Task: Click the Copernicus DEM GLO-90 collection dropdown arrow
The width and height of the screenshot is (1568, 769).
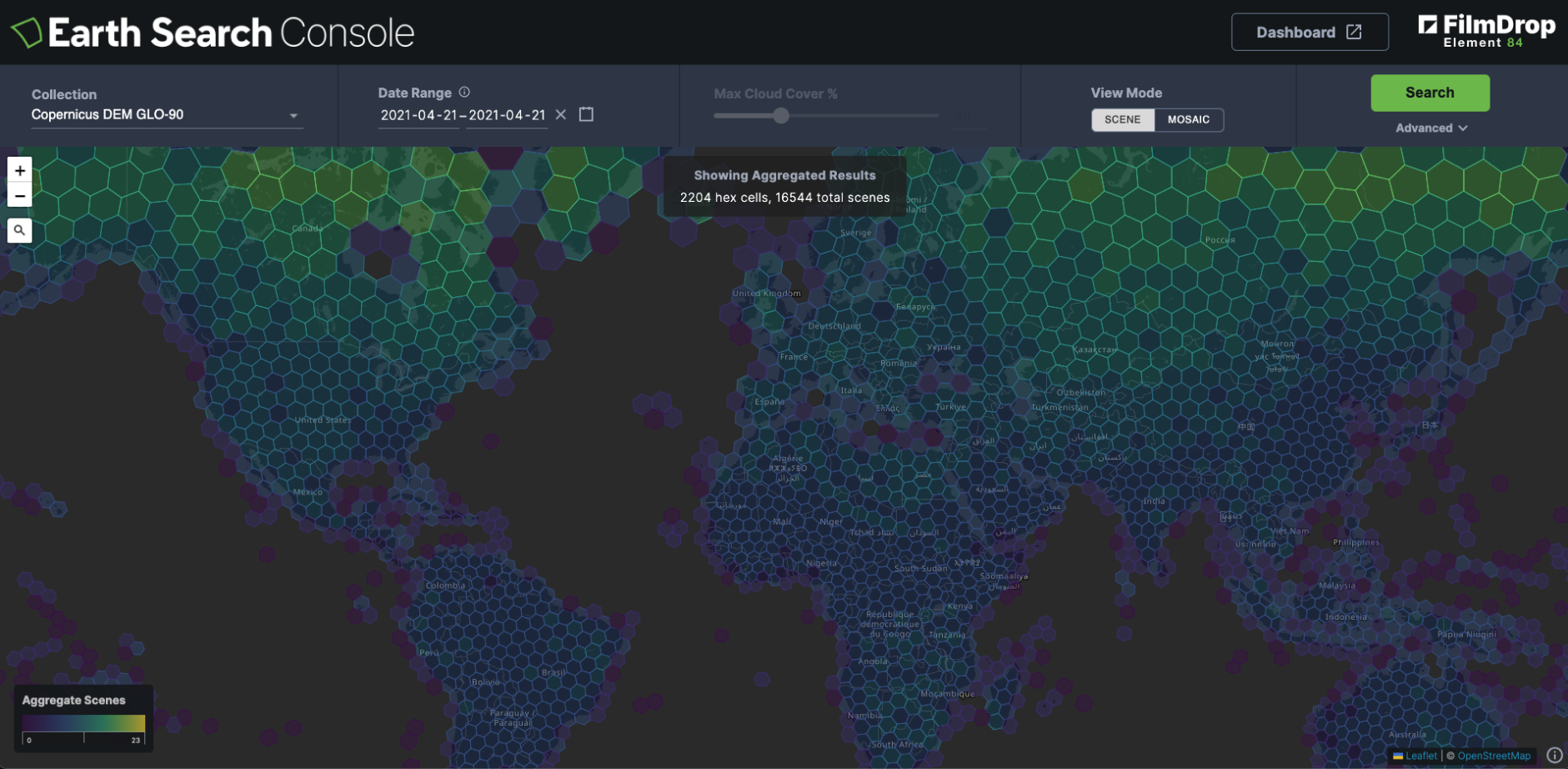Action: pos(293,116)
